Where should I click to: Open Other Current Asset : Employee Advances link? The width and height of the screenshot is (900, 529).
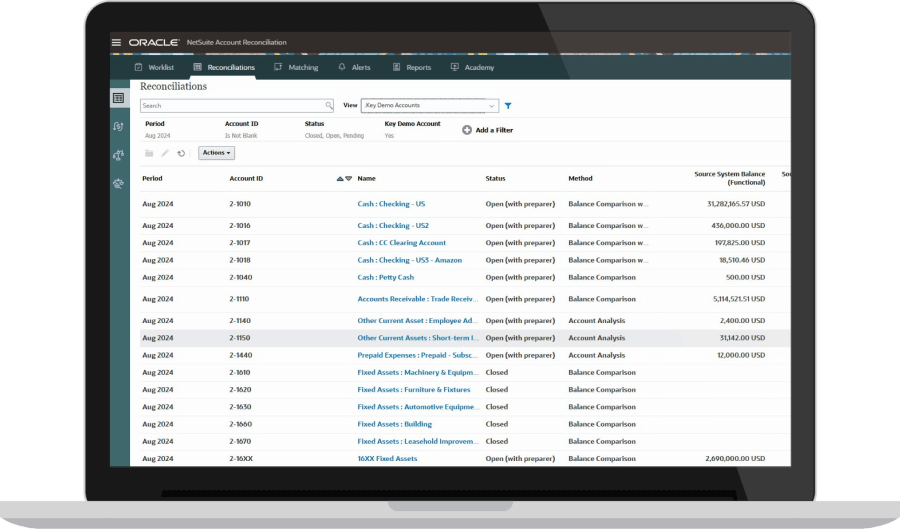point(417,321)
